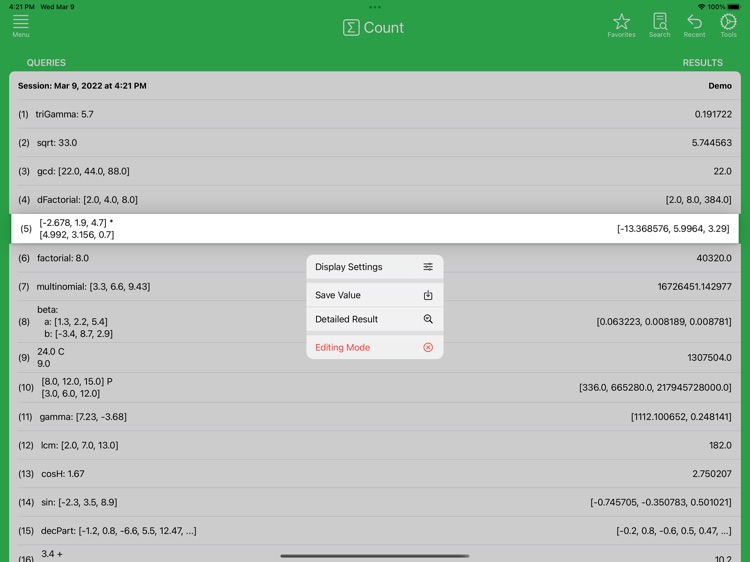Click result value 2.750207
Image resolution: width=750 pixels, height=562 pixels.
pos(712,474)
